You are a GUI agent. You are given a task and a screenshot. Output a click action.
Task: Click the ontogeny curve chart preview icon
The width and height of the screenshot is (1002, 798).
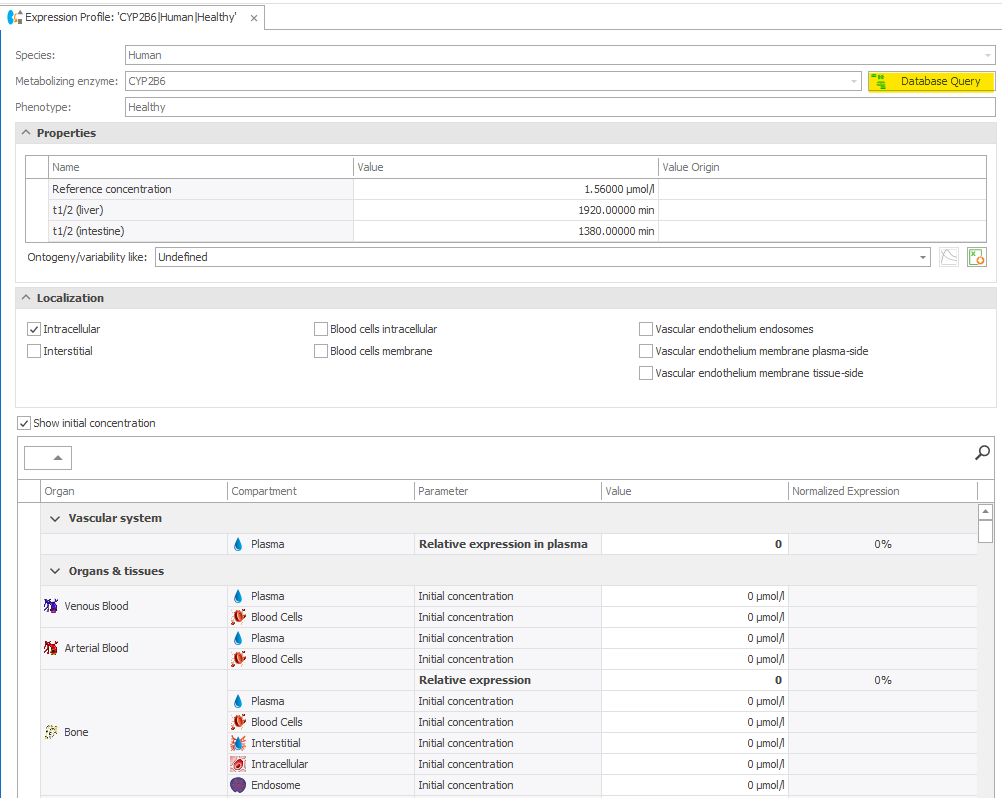click(948, 257)
